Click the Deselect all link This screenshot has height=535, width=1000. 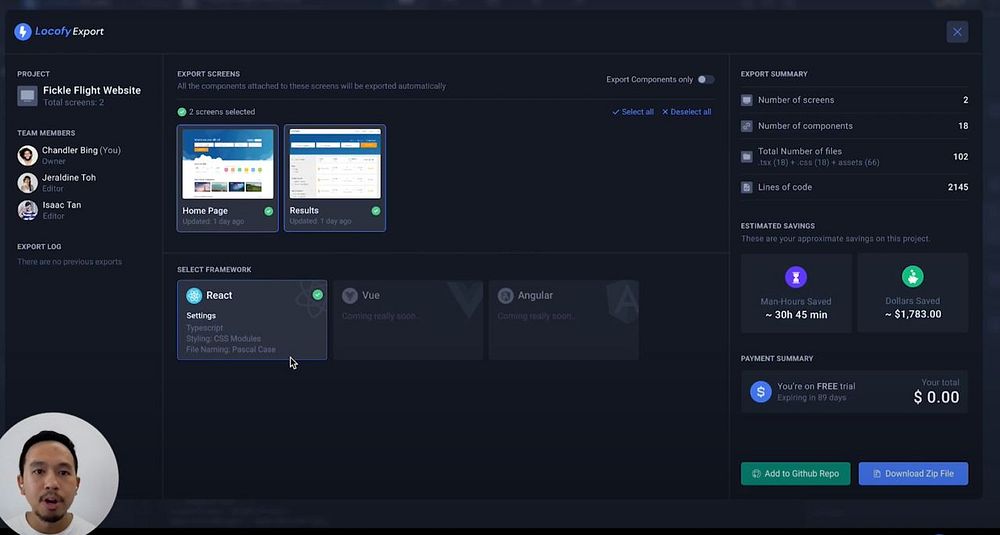tap(686, 112)
